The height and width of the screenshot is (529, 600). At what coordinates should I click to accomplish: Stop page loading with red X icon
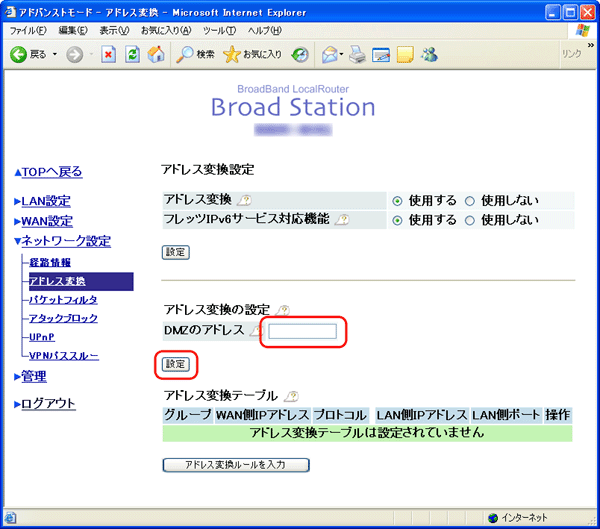[108, 54]
